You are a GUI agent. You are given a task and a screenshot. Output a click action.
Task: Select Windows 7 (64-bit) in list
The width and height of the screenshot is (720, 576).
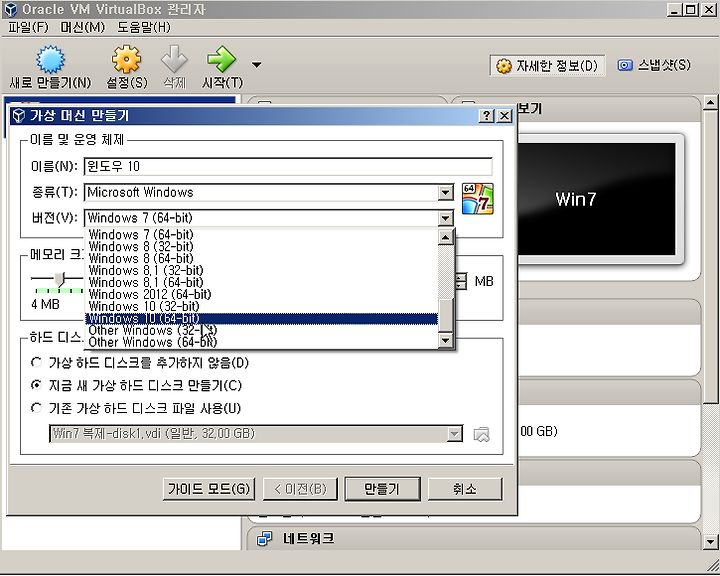(262, 235)
